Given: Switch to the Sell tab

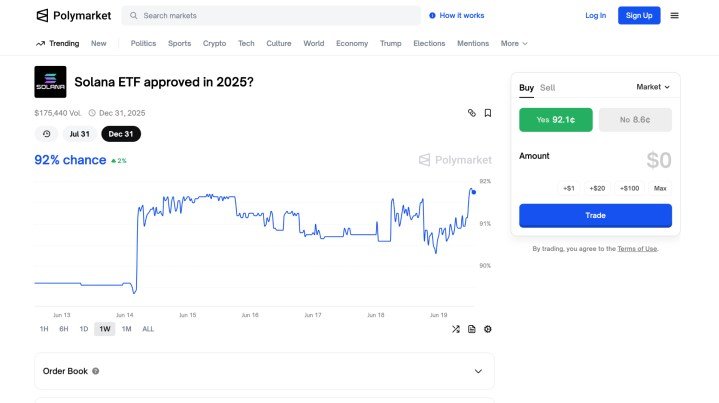Looking at the screenshot, I should [548, 88].
